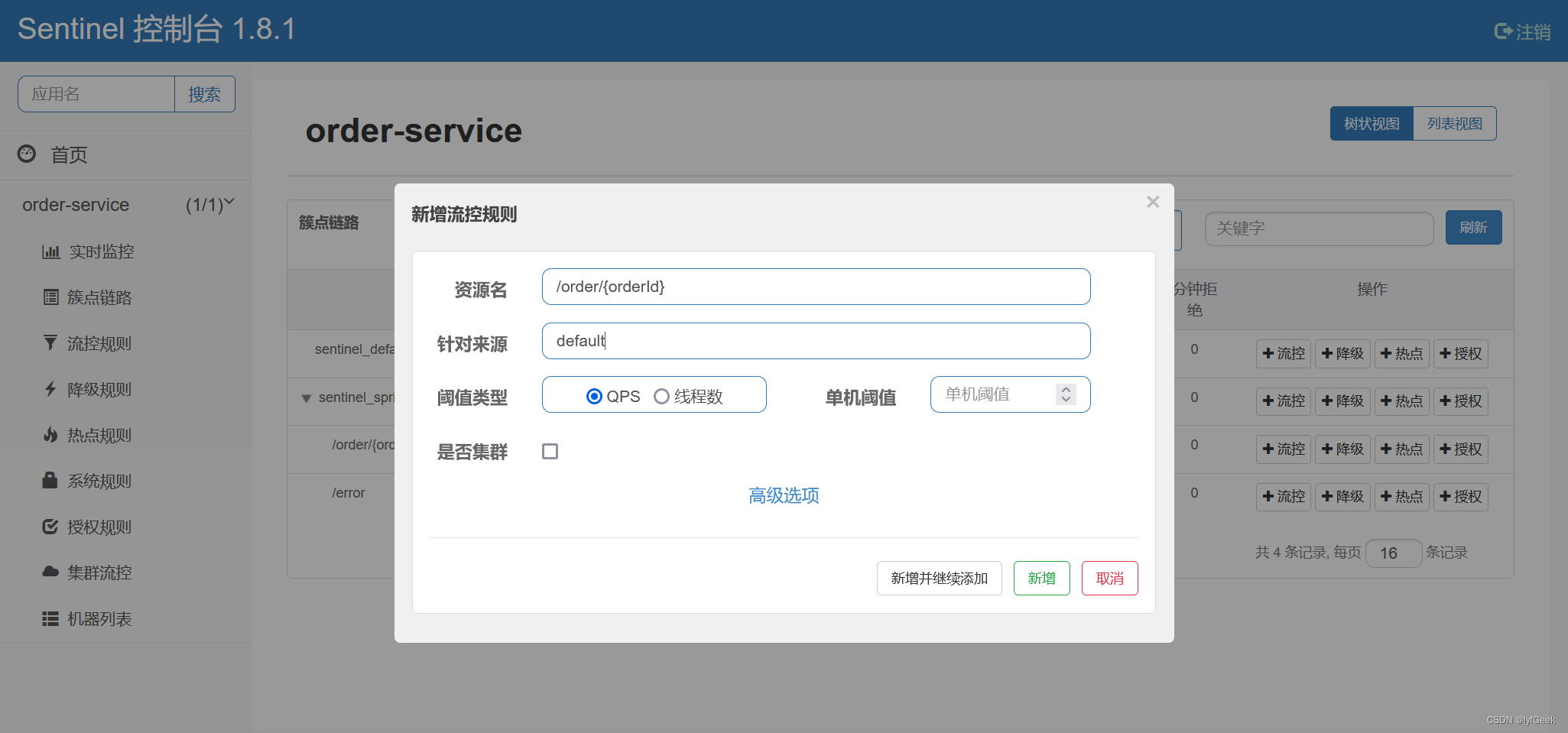Viewport: 1568px width, 733px height.
Task: Switch to 列表视图 tab
Action: pyautogui.click(x=1455, y=123)
